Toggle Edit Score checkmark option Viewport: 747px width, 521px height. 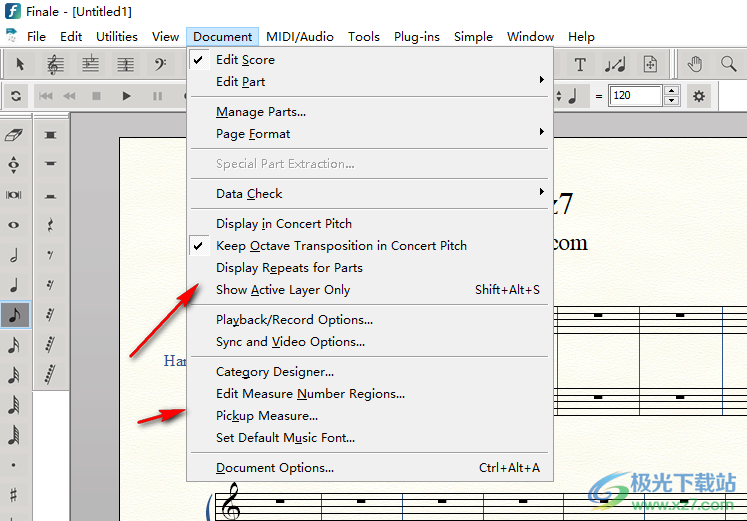click(x=245, y=60)
